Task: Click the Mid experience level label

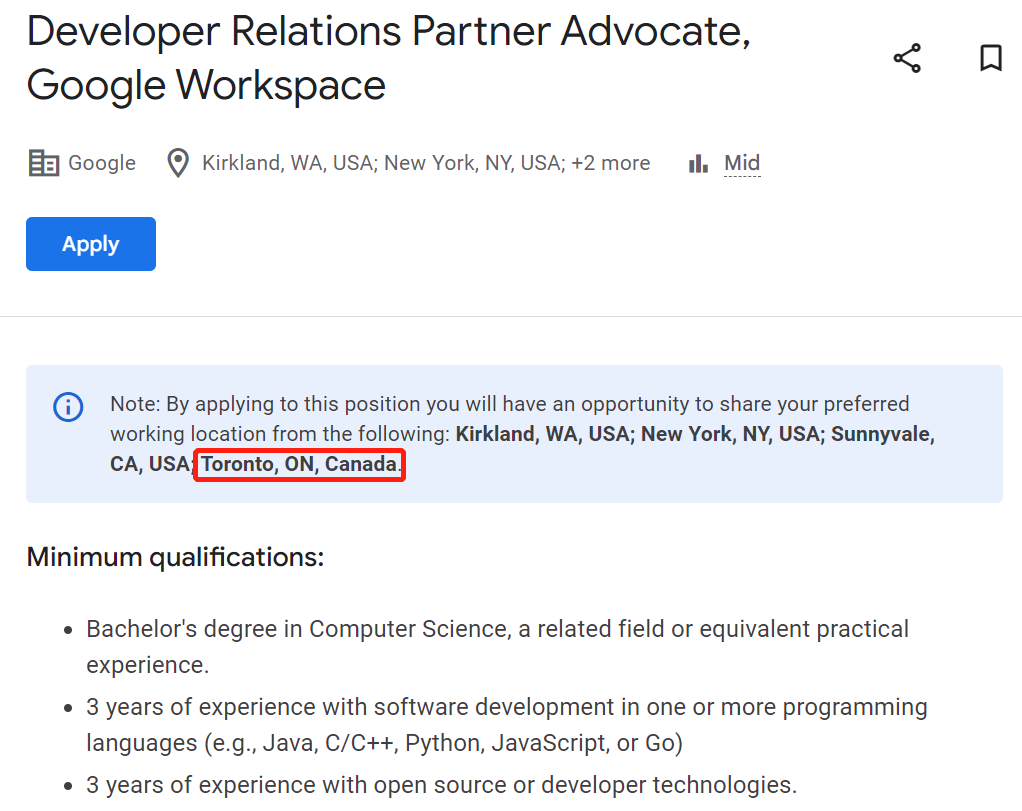Action: [742, 162]
